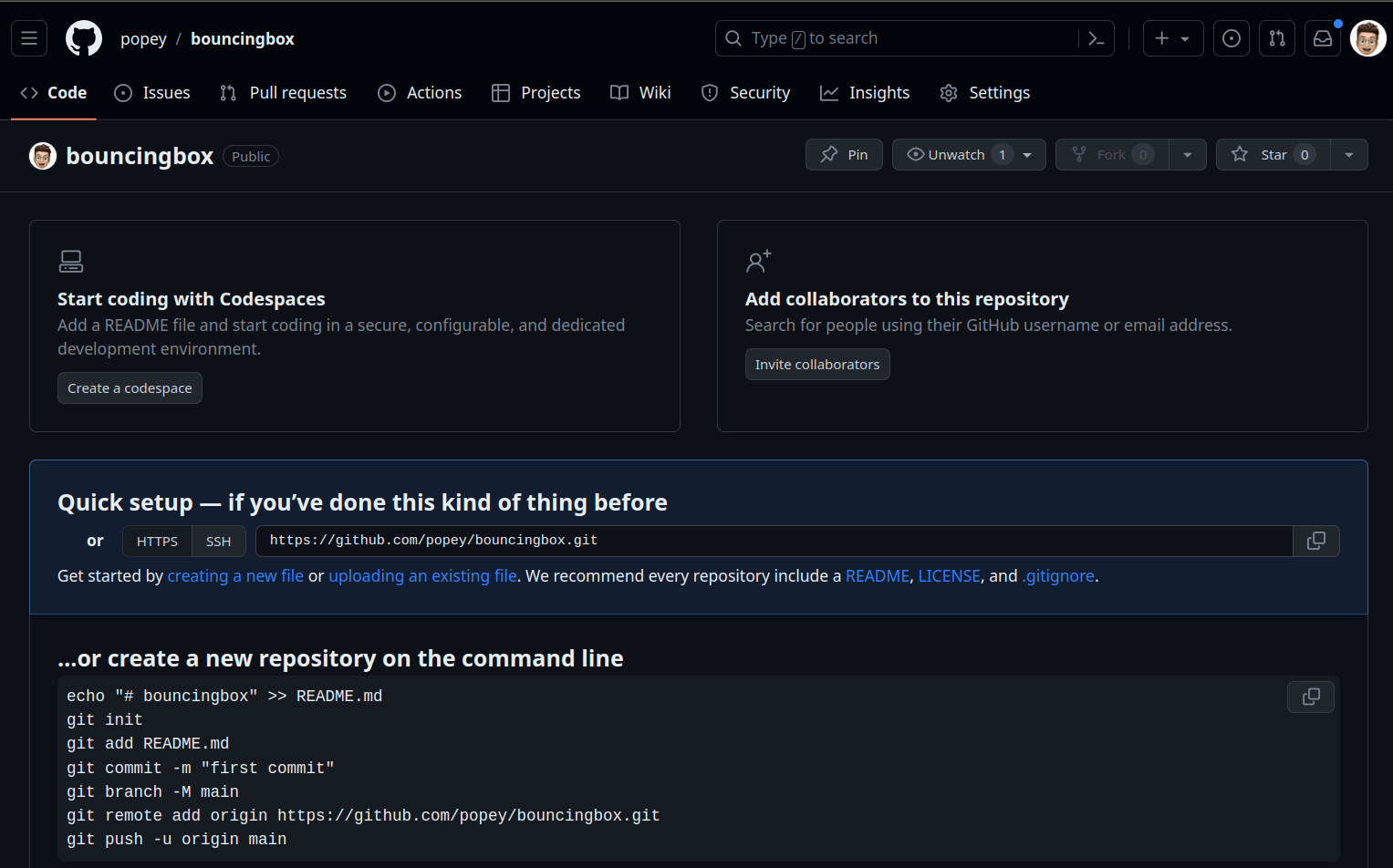Click the Star count badge

point(1305,155)
